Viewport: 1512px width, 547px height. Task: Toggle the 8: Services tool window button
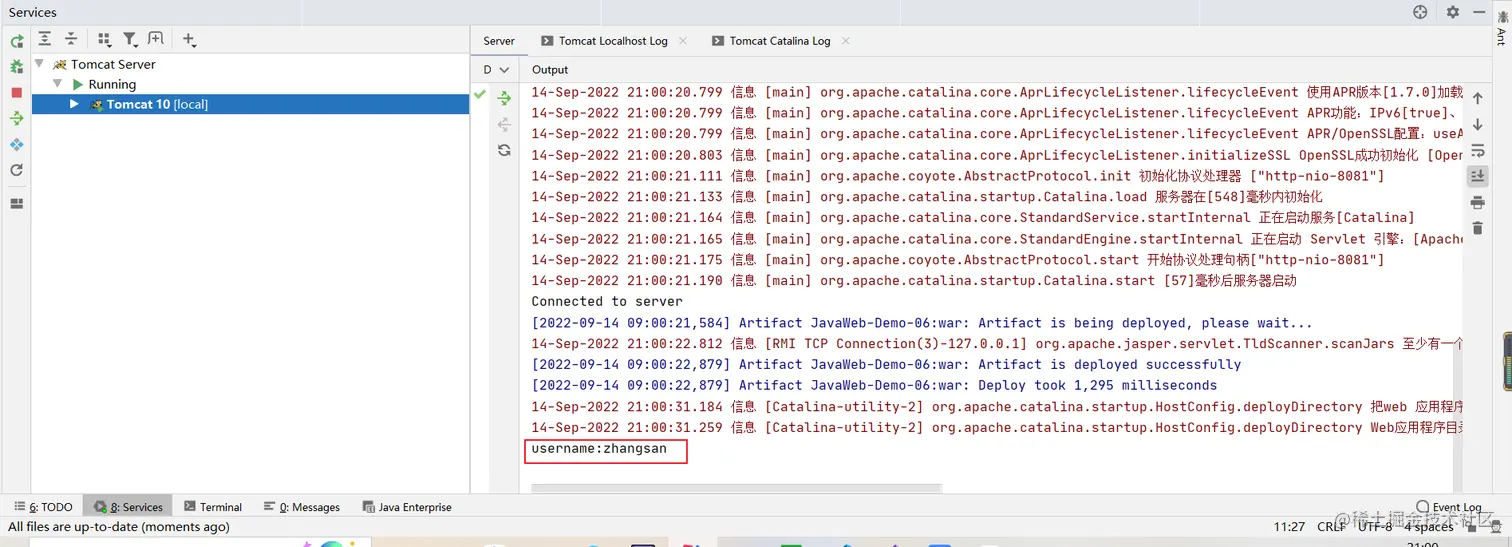(x=128, y=507)
